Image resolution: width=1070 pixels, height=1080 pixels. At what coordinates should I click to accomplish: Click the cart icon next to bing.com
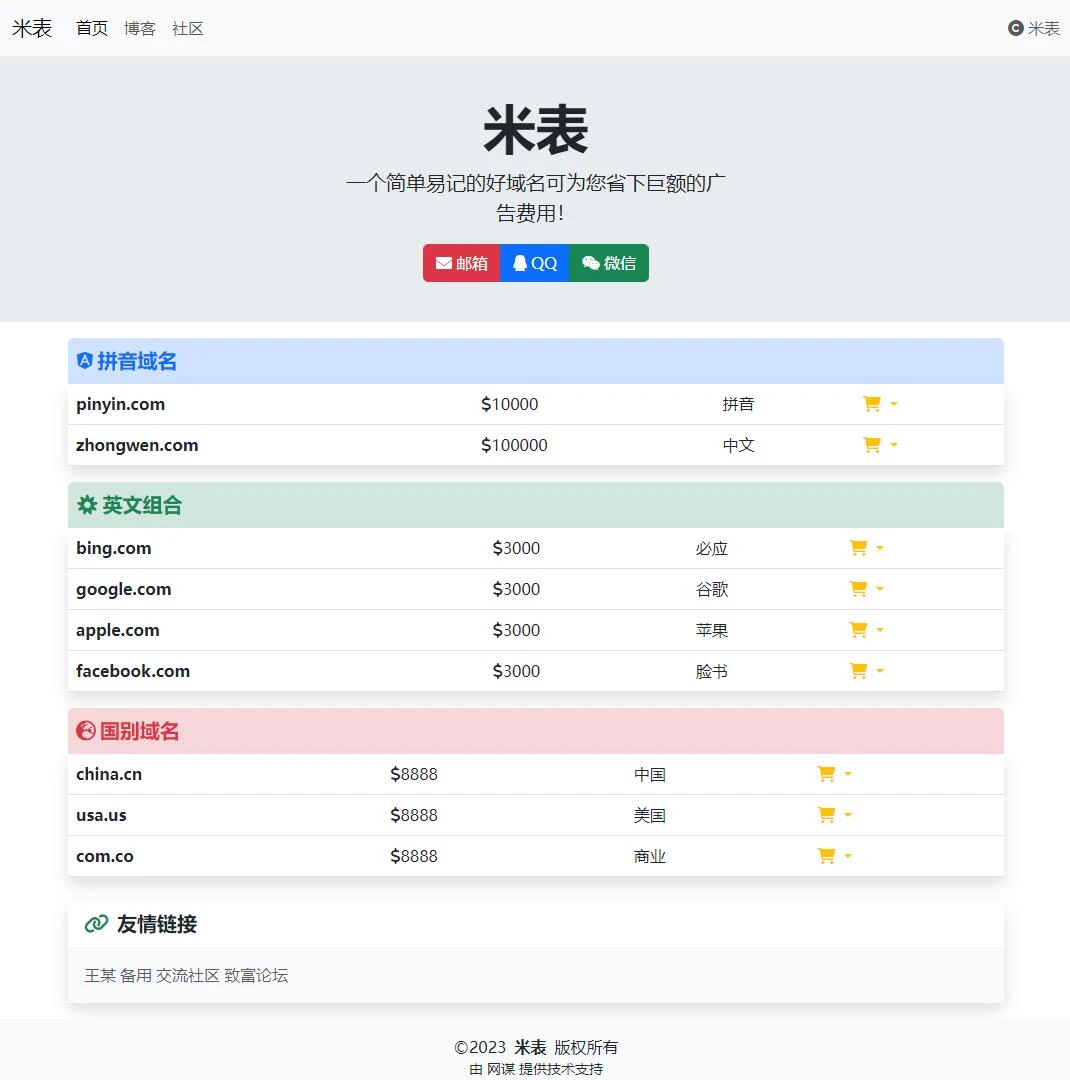point(857,548)
